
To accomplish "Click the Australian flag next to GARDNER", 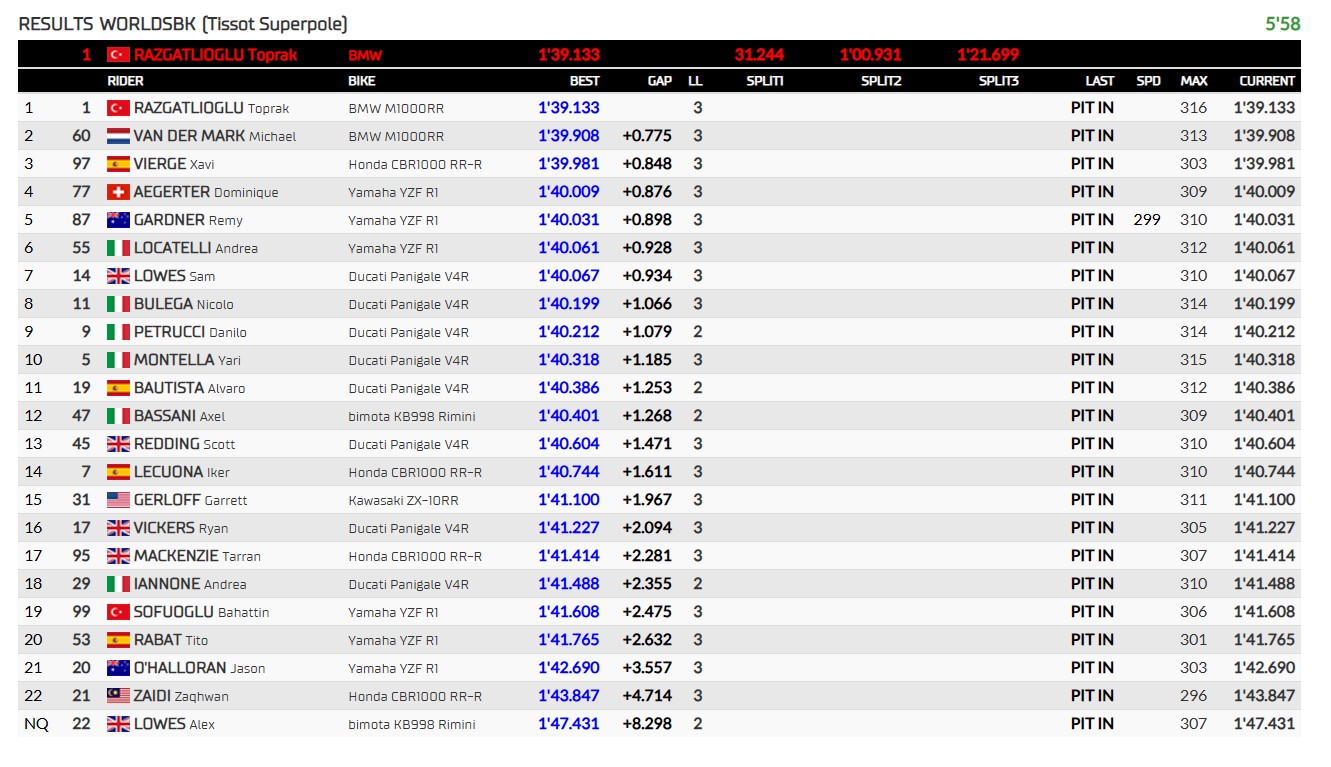I will tap(118, 220).
